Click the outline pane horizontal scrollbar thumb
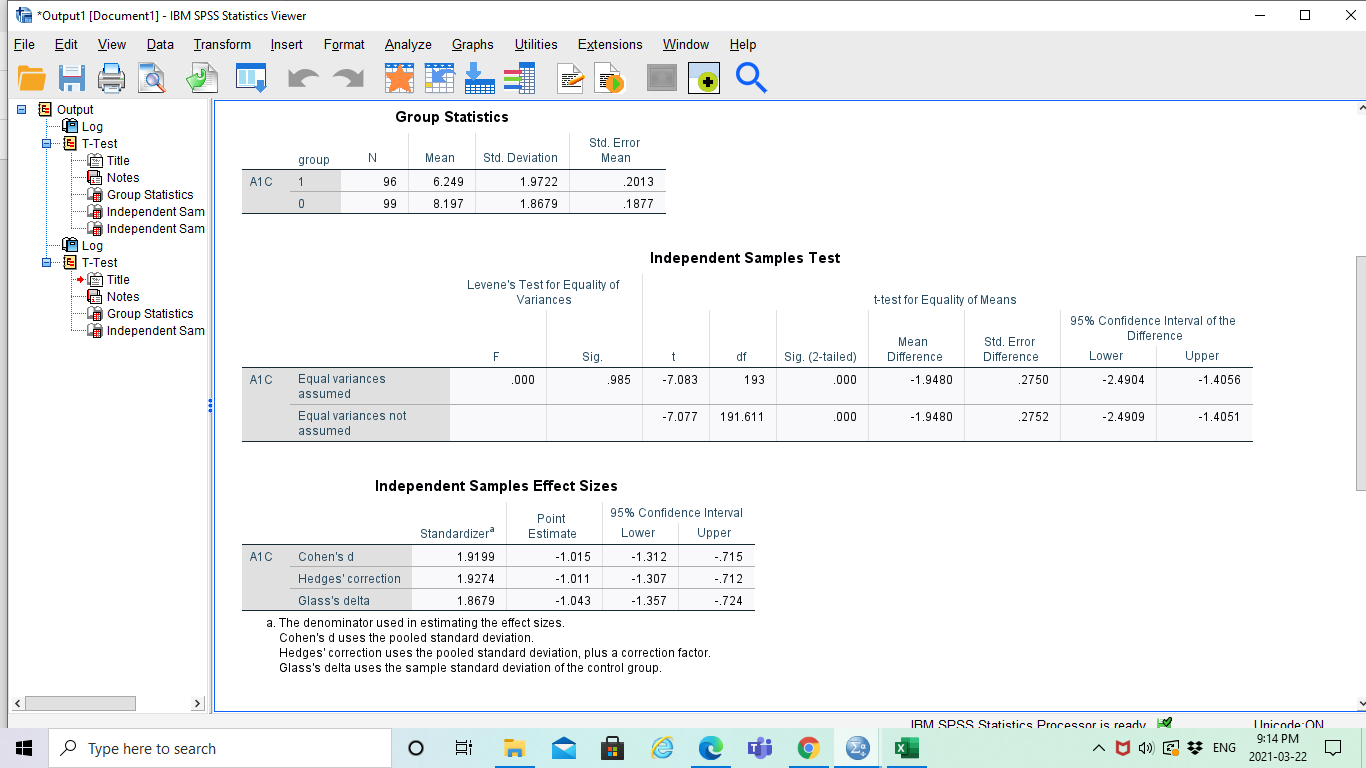Image resolution: width=1366 pixels, height=768 pixels. pyautogui.click(x=80, y=703)
